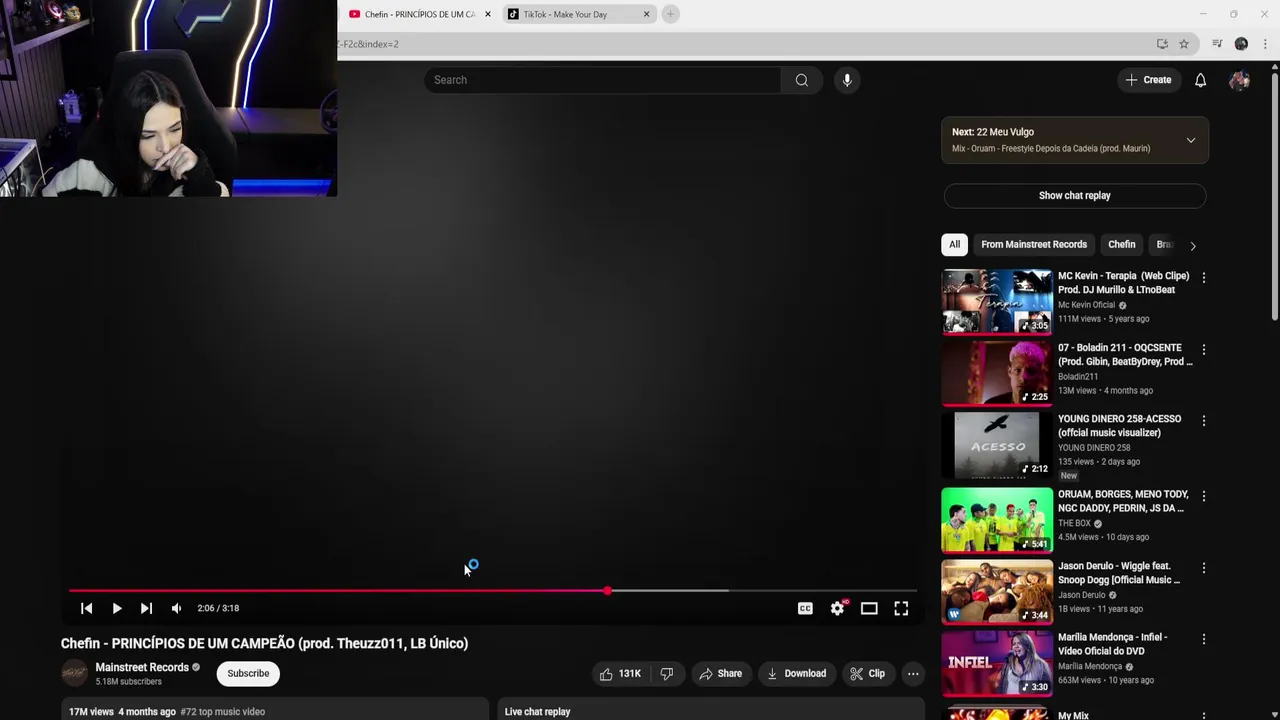Viewport: 1280px width, 720px height.
Task: Bookmark this page with star icon
Action: [1184, 44]
